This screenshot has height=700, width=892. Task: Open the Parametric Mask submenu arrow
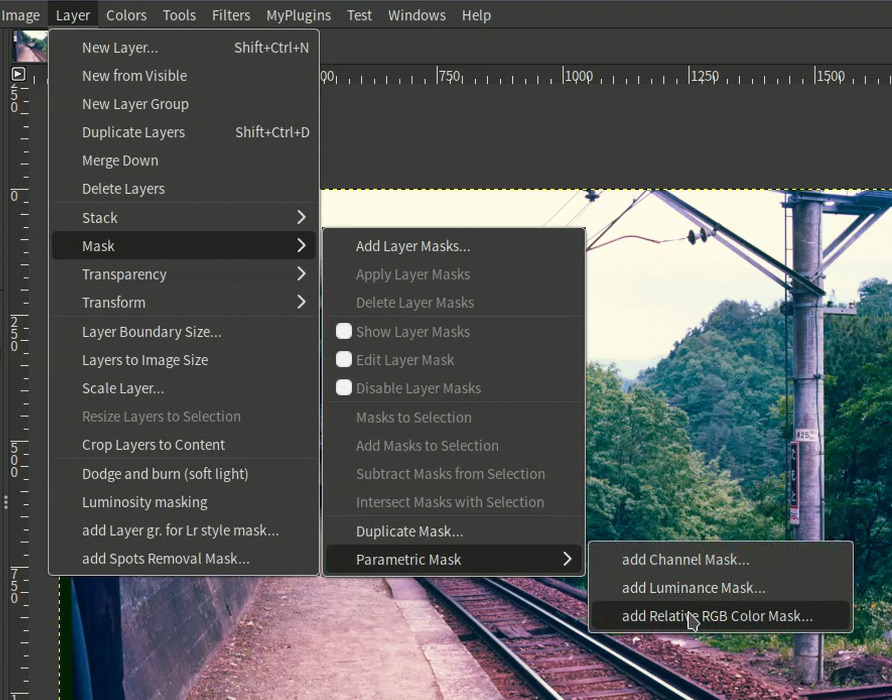(x=567, y=559)
